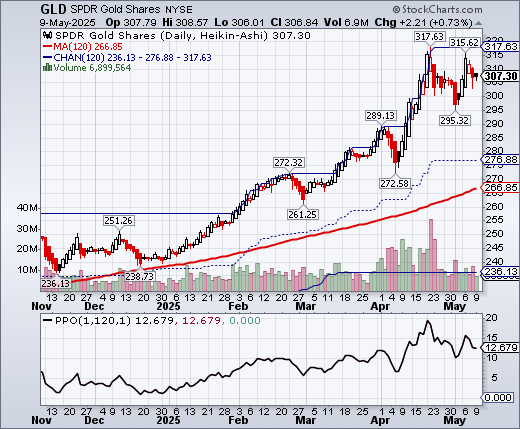Click the 40M volume axis label
This screenshot has width=520, height=429.
[x=27, y=208]
